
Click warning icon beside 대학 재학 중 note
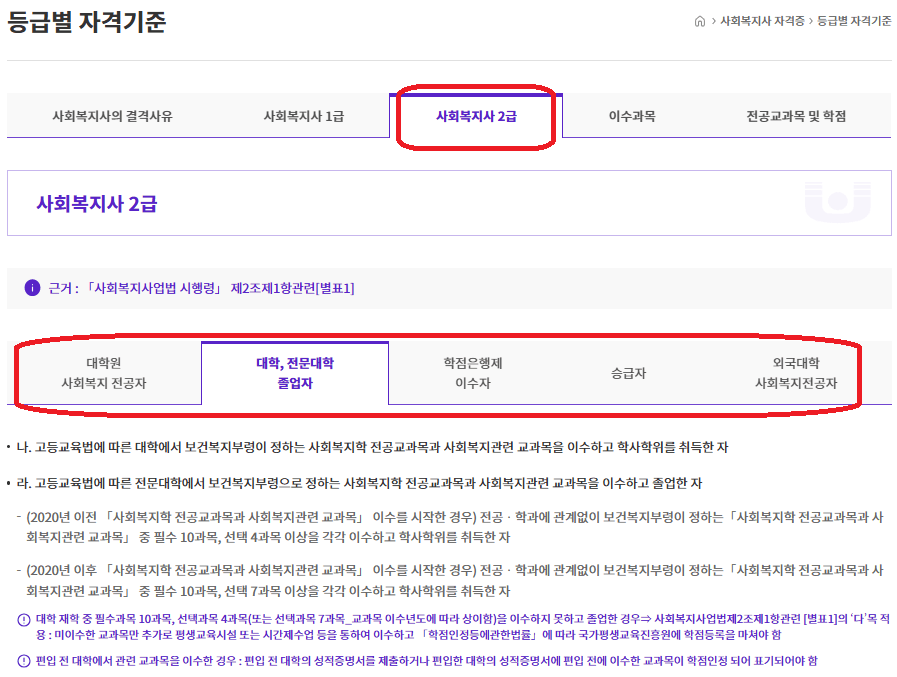coord(23,620)
